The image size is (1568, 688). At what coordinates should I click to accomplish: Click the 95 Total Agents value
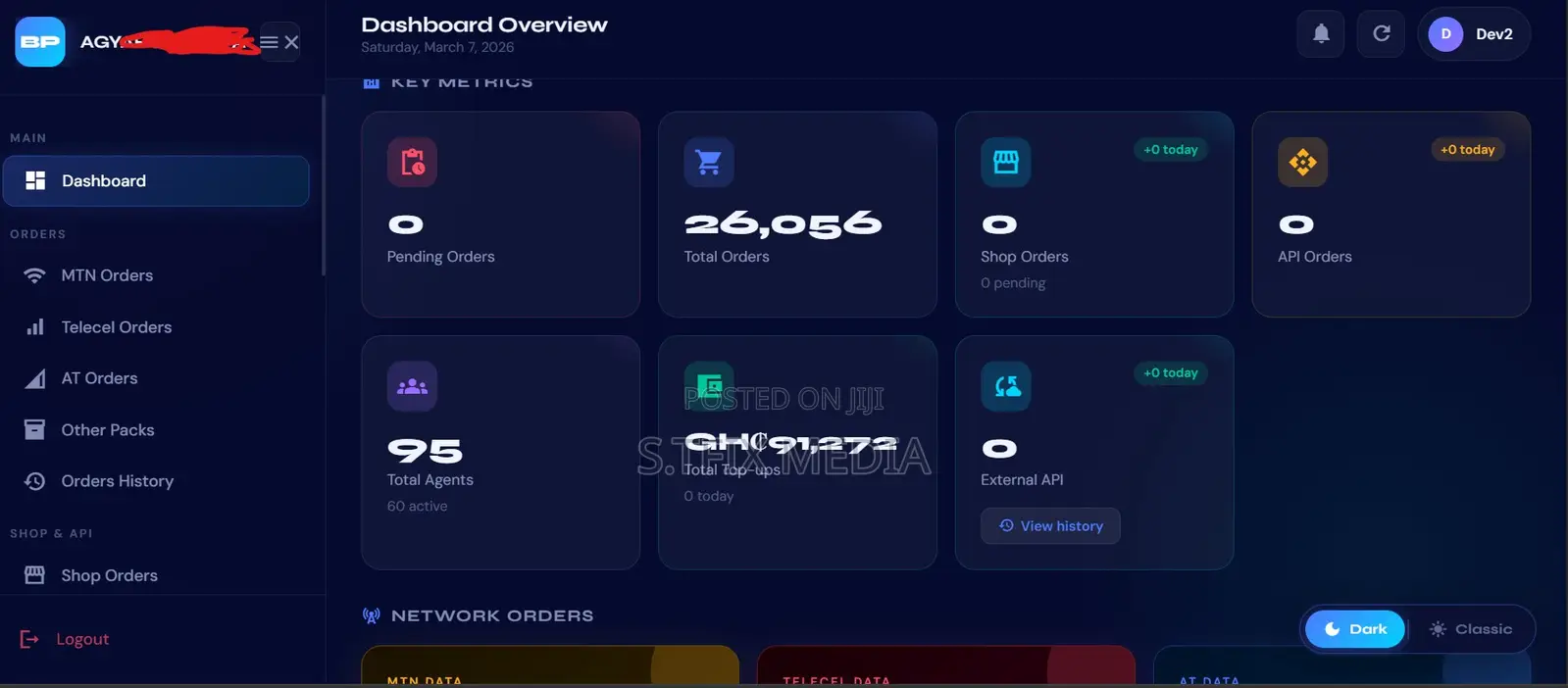pyautogui.click(x=425, y=450)
